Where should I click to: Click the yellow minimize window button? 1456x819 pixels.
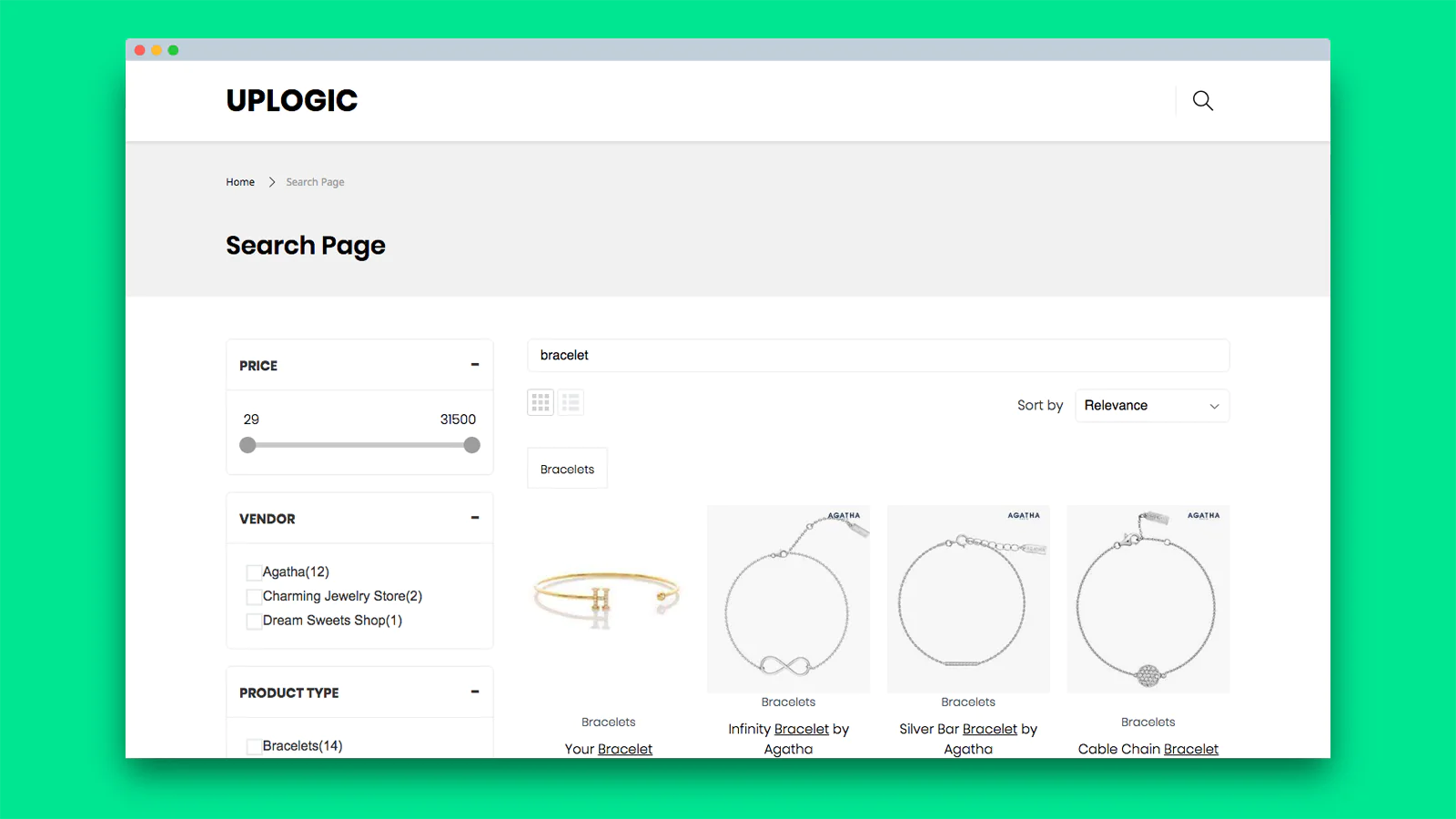[x=157, y=50]
